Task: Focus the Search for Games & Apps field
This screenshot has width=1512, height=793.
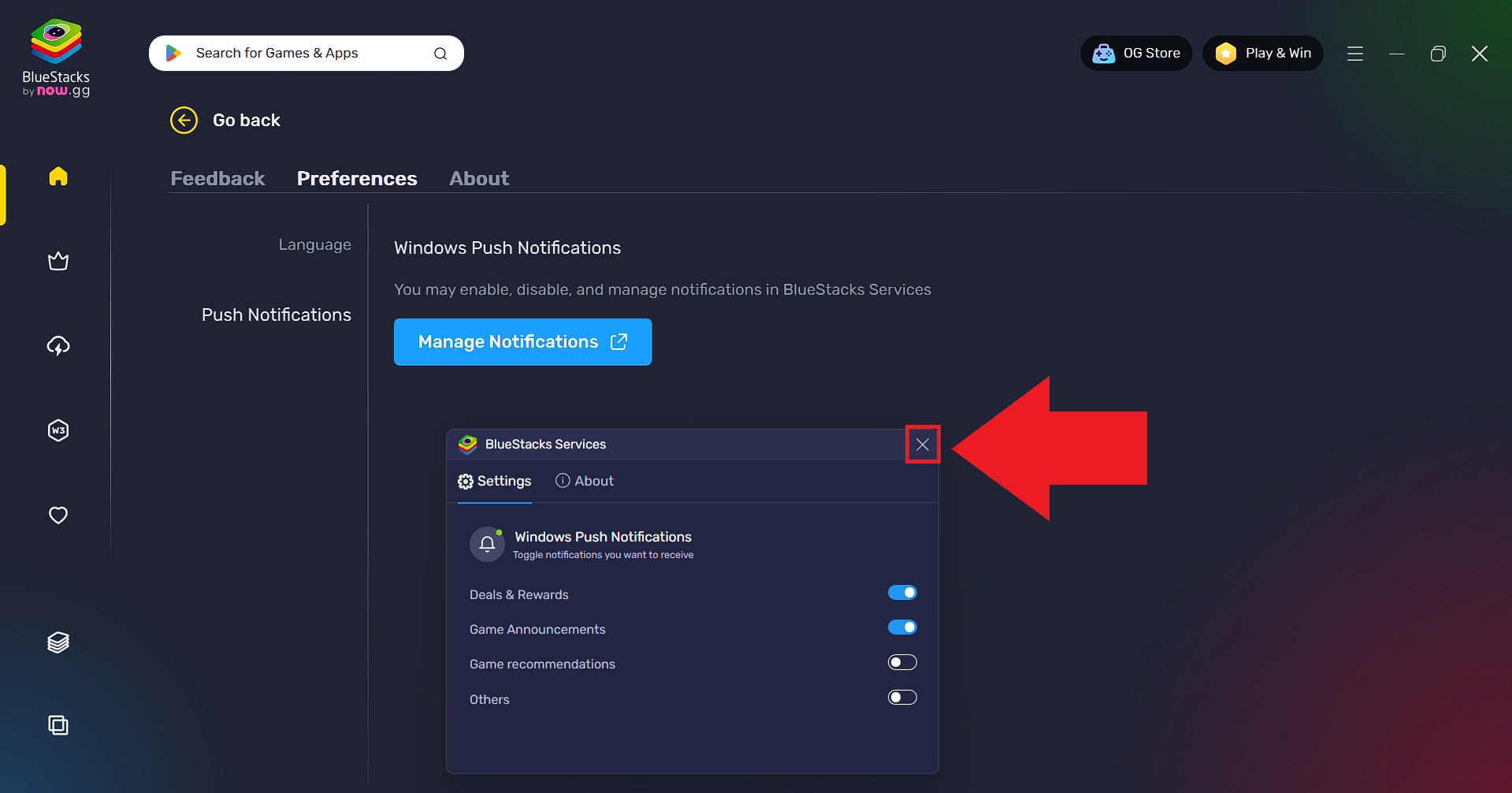Action: click(306, 53)
